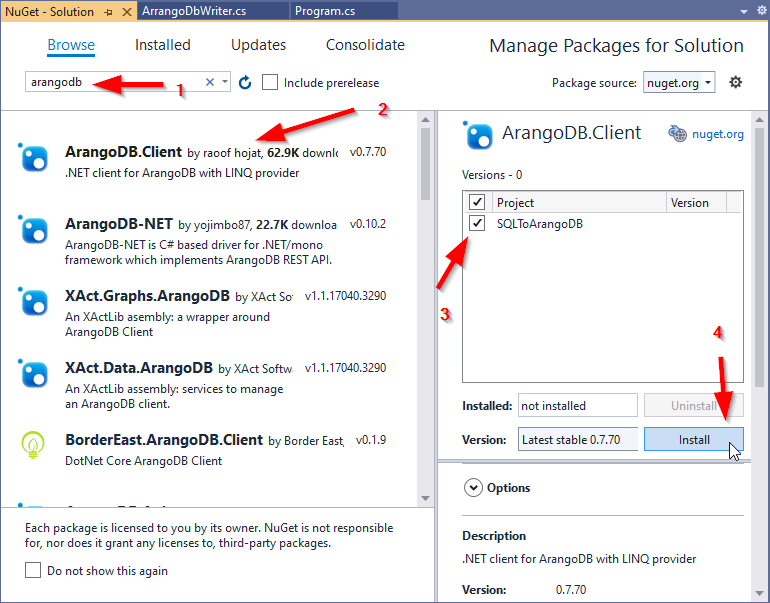Pin the NuGet - Solution tab
770x603 pixels.
[109, 12]
